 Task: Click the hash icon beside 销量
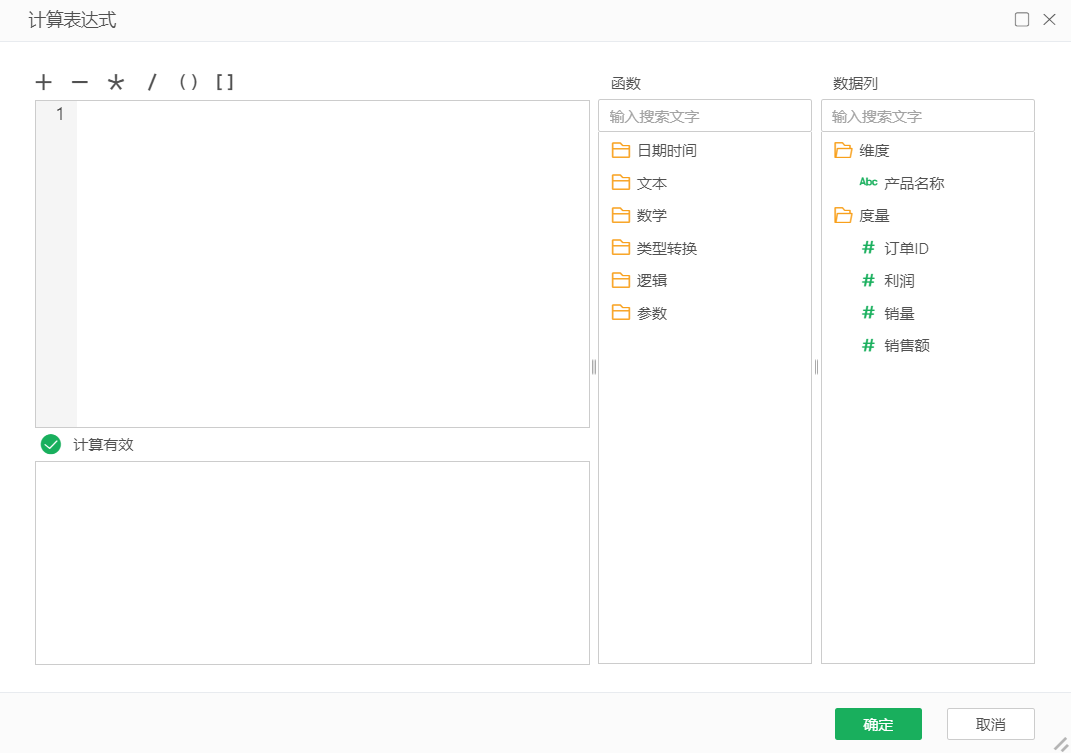tap(868, 312)
